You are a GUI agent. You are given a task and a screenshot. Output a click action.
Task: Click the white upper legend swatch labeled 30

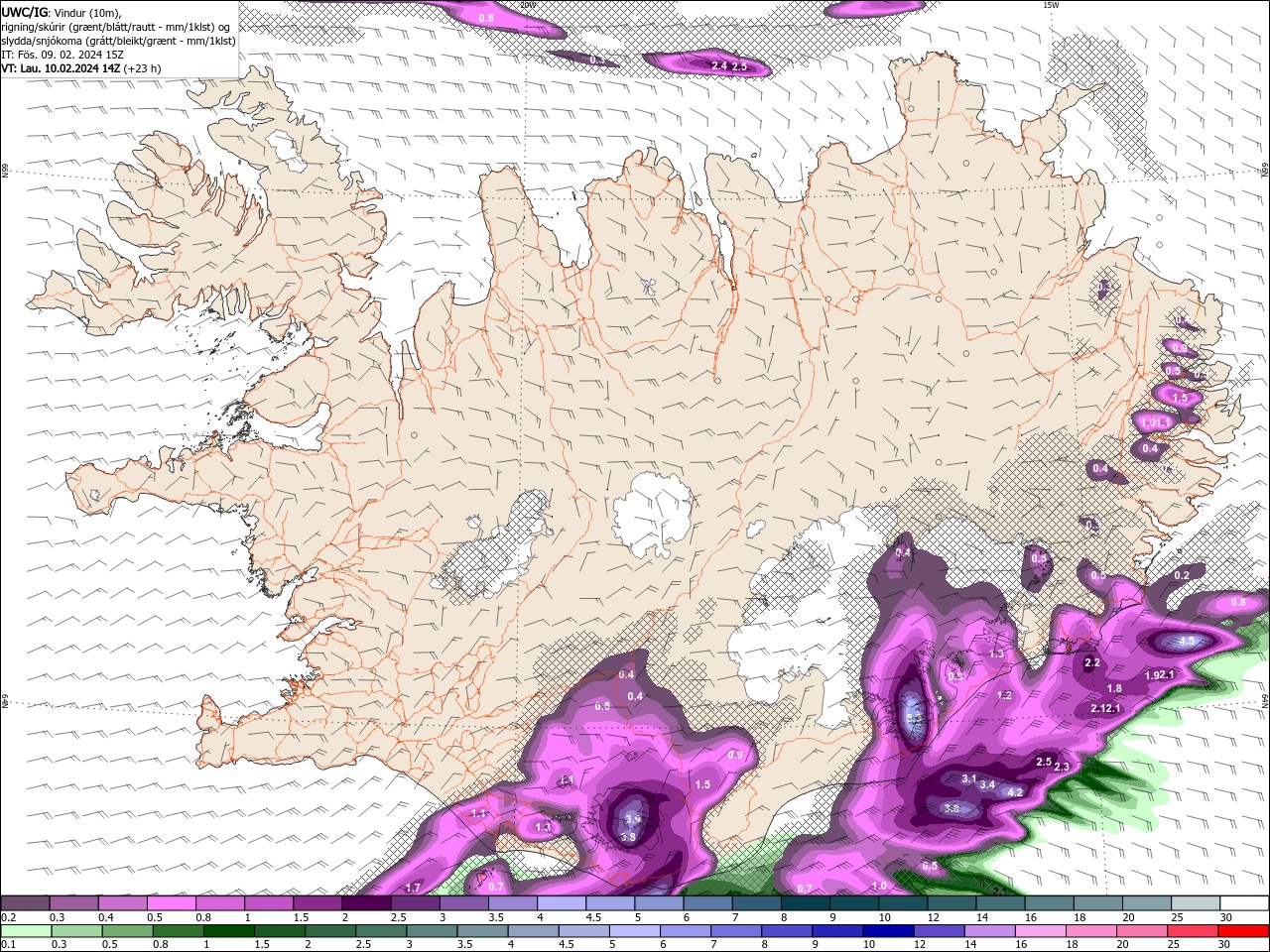(1244, 903)
